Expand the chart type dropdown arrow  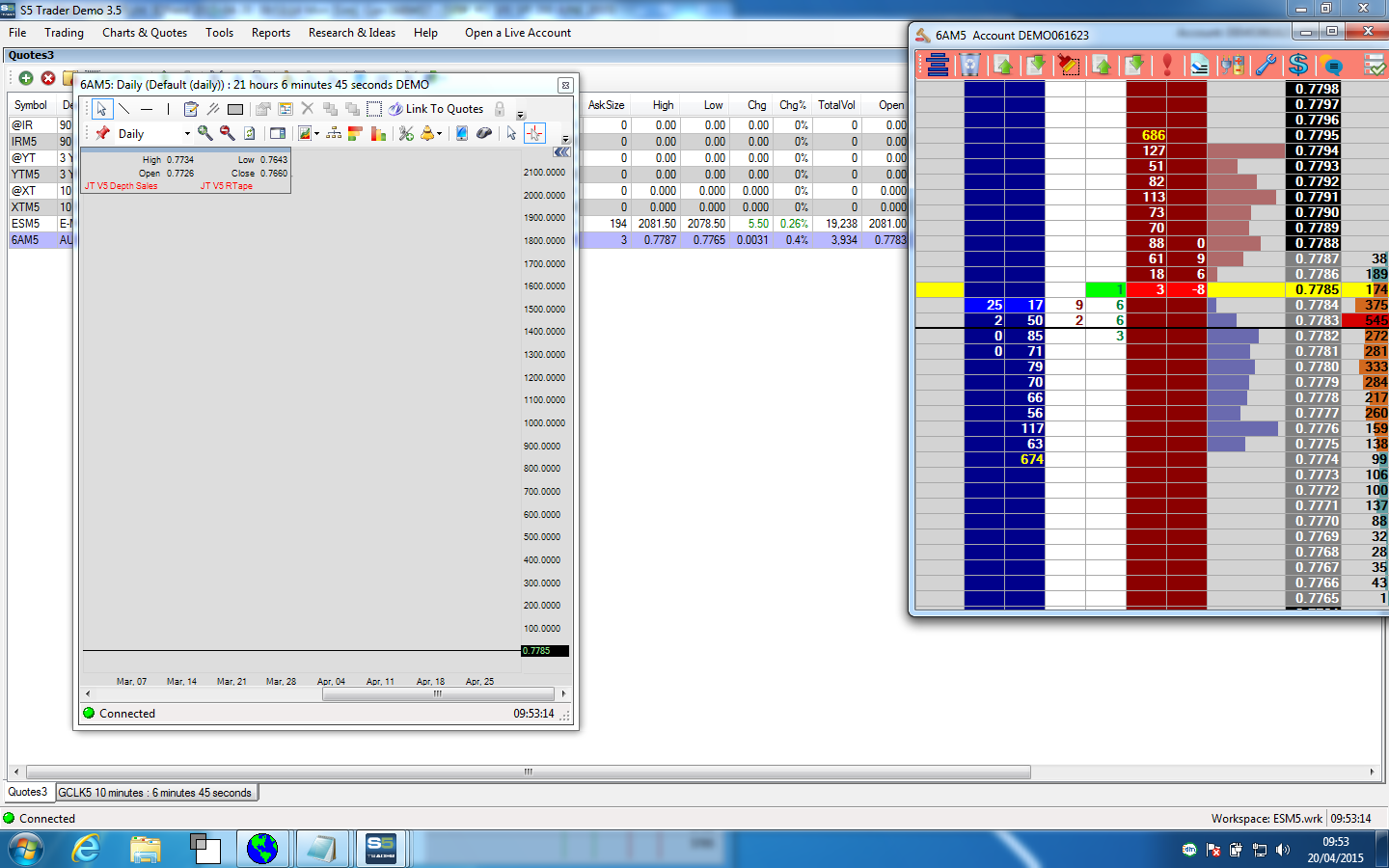tap(316, 134)
